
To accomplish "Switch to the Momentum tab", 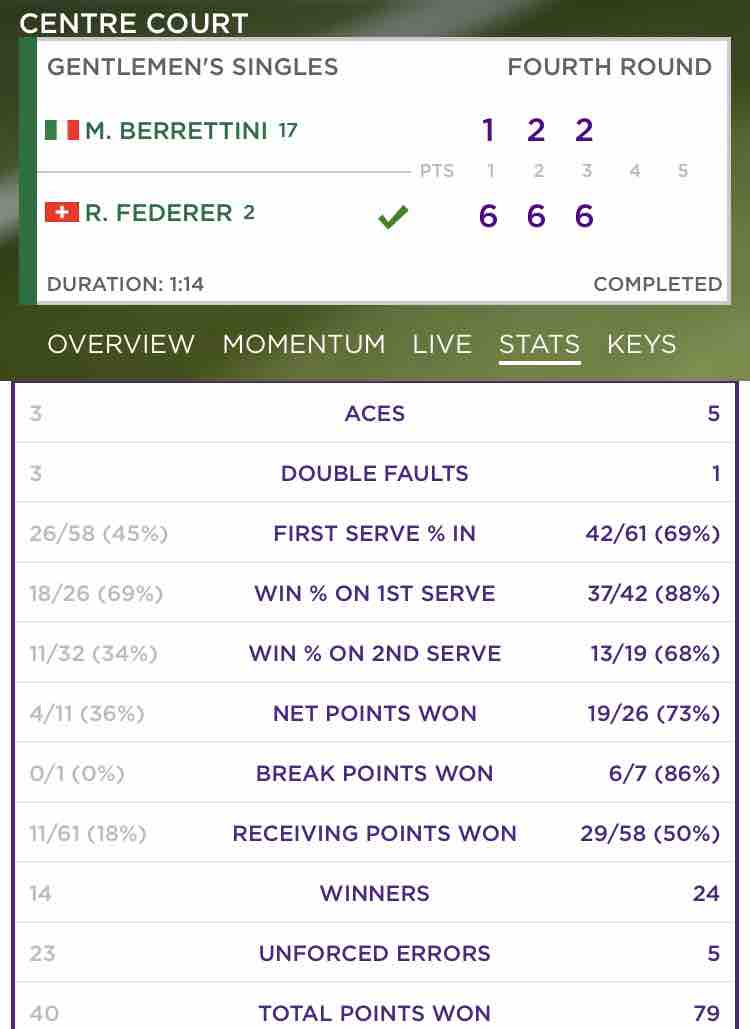I will (x=304, y=344).
